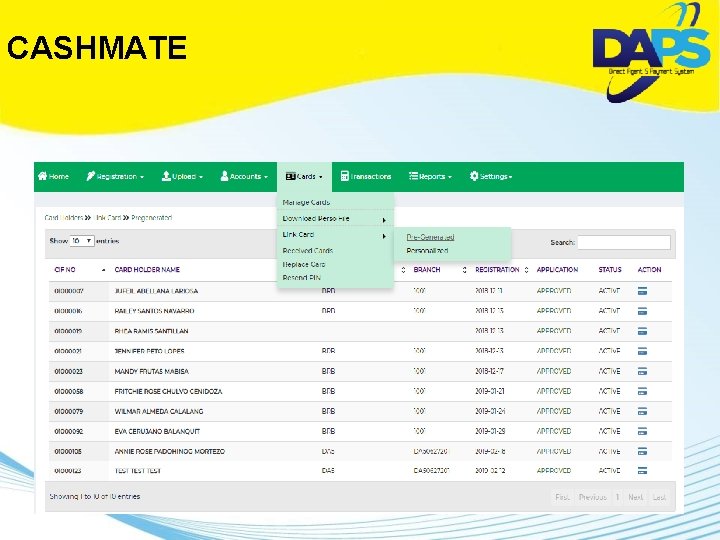Click registration date 2019-01-21
Image resolution: width=720 pixels, height=540 pixels.
pyautogui.click(x=490, y=392)
